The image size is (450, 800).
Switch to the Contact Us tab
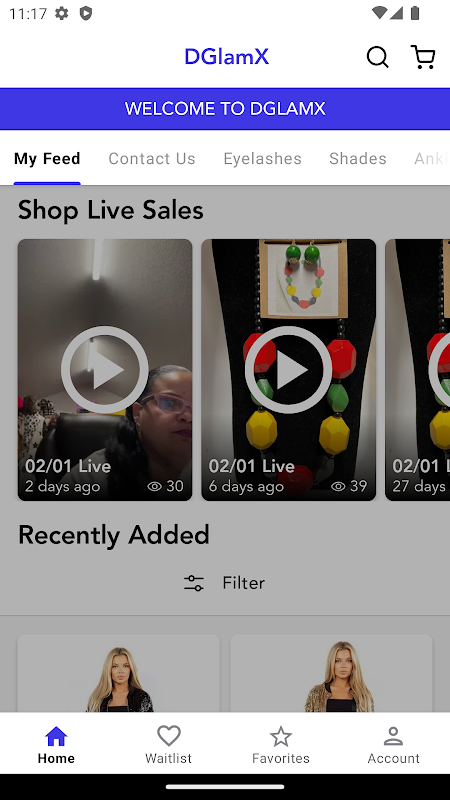click(152, 159)
